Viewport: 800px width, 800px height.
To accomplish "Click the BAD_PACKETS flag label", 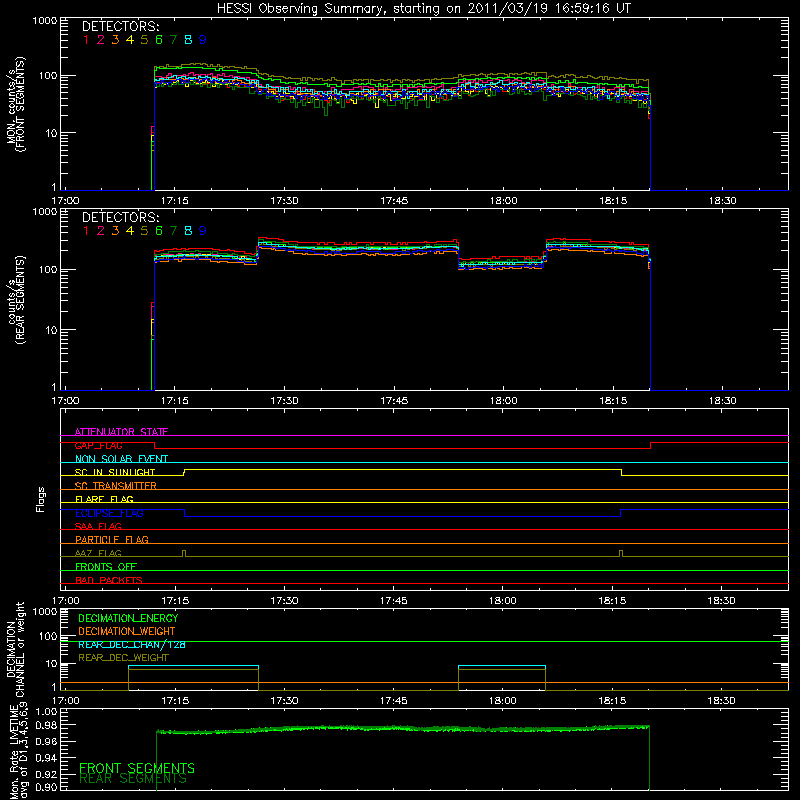I will coord(109,580).
